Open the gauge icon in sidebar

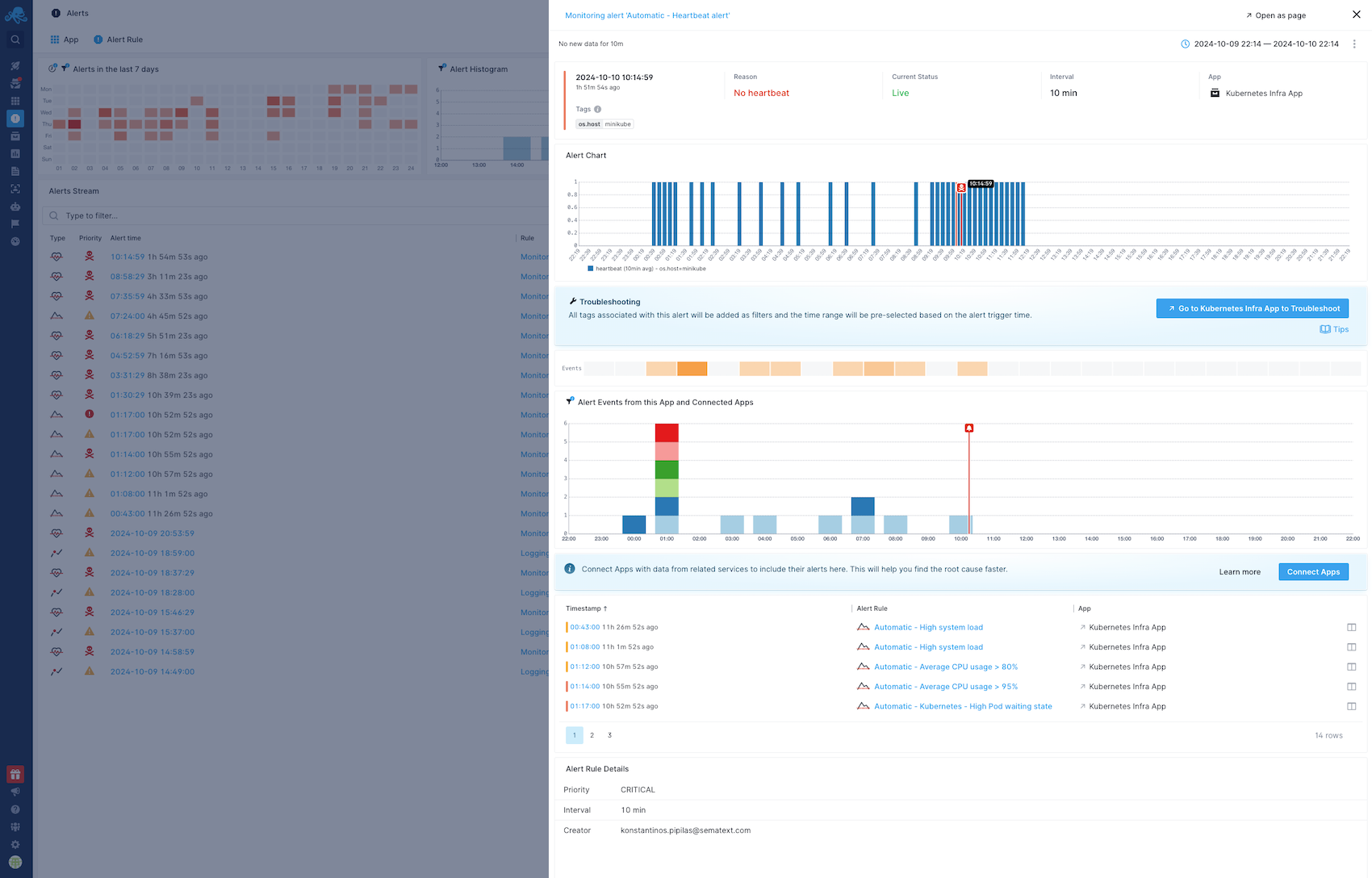15,241
